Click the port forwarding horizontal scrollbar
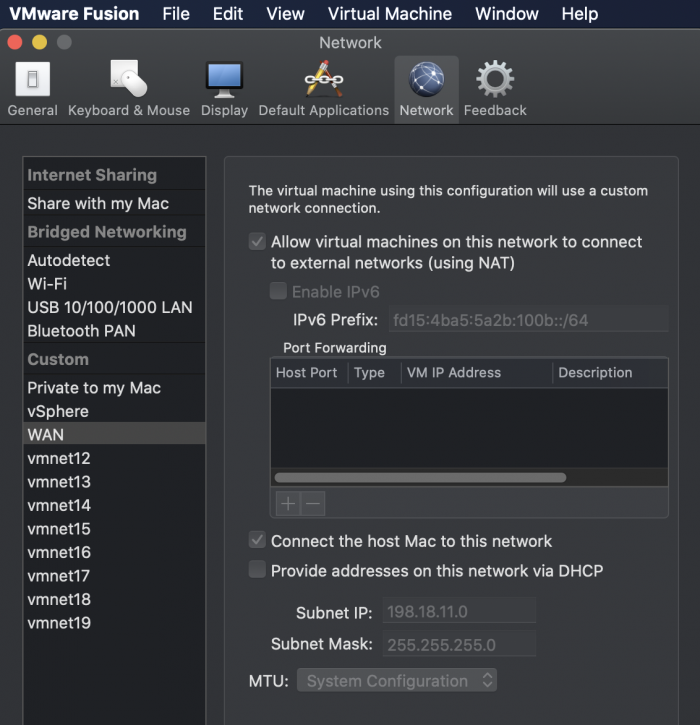The width and height of the screenshot is (700, 725). point(420,477)
